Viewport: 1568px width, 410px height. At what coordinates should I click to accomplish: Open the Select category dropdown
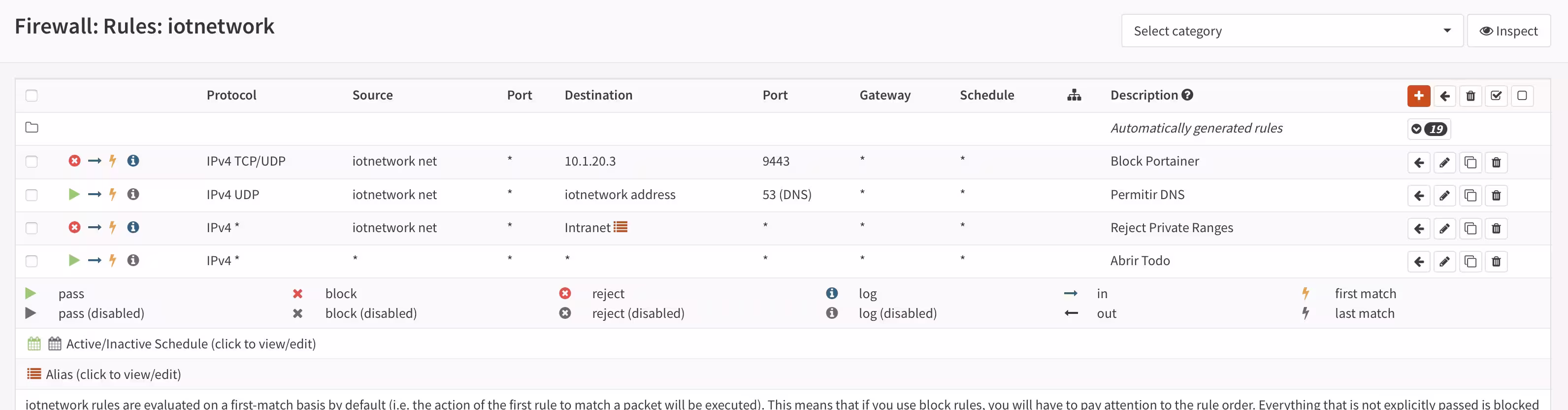tap(1292, 31)
